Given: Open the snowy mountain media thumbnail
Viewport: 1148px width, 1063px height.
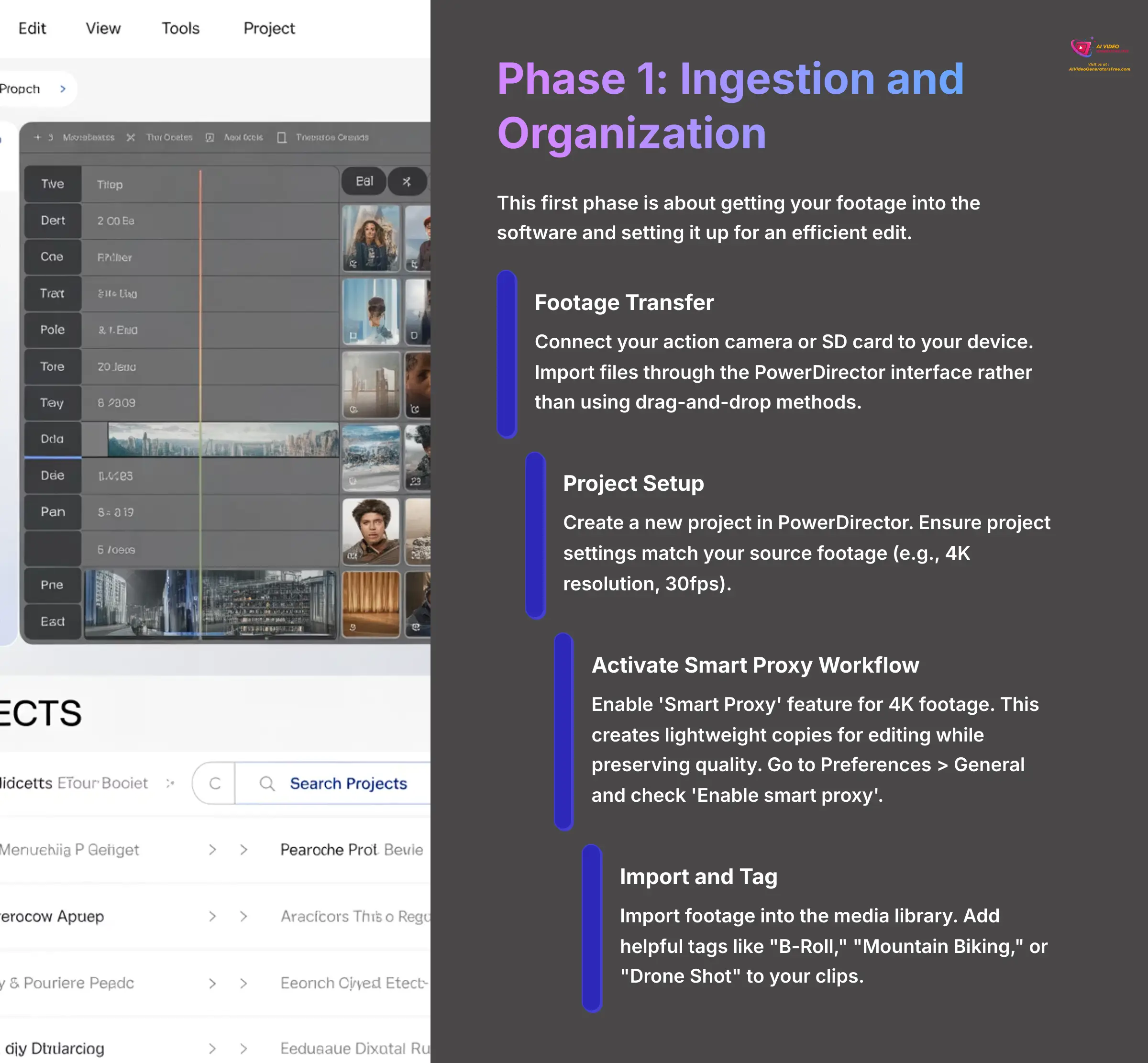Looking at the screenshot, I should pos(371,457).
